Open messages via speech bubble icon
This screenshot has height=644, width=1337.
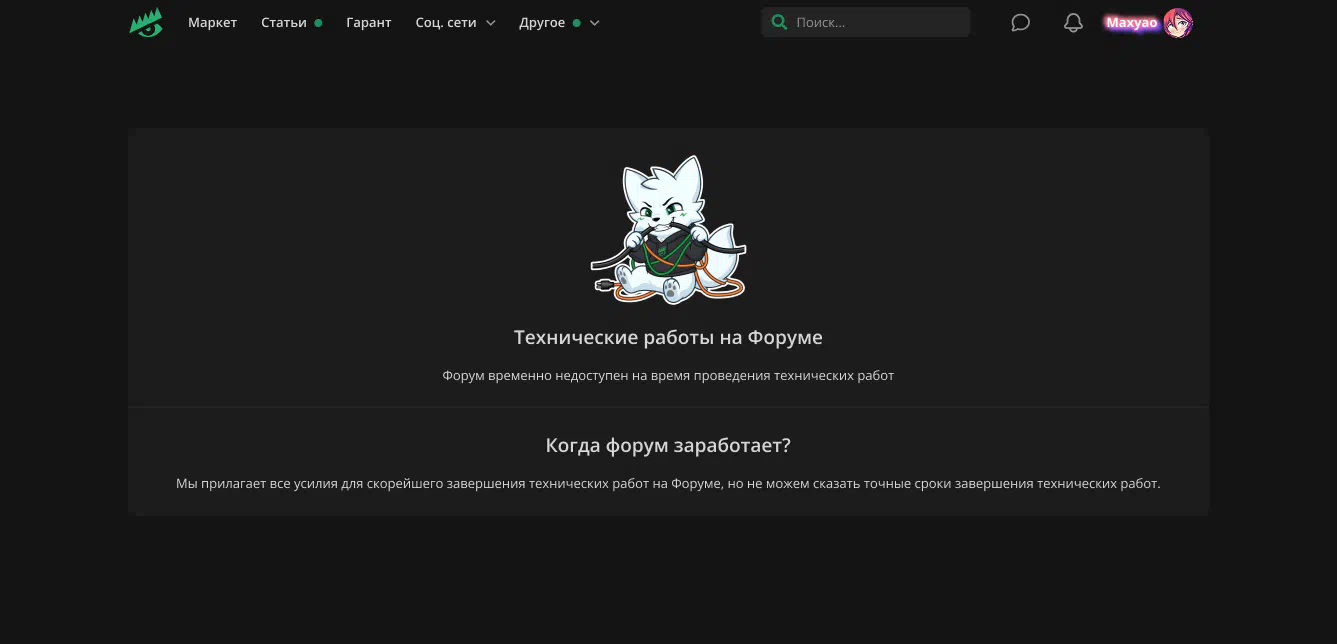1020,22
